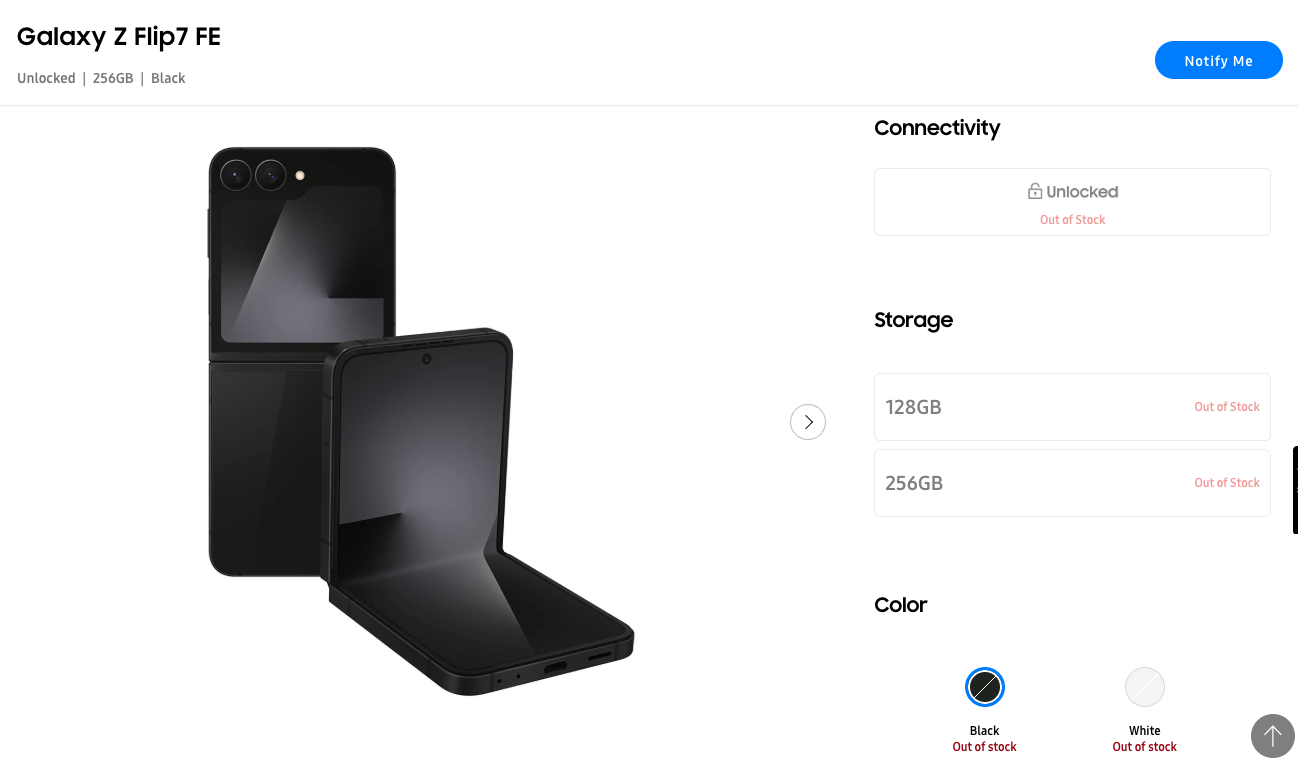Click the Connectivity section heading

click(x=937, y=128)
